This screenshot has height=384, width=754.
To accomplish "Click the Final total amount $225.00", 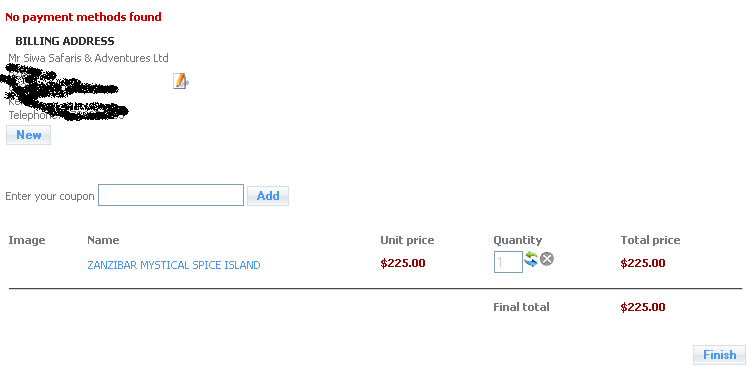I will pyautogui.click(x=643, y=307).
